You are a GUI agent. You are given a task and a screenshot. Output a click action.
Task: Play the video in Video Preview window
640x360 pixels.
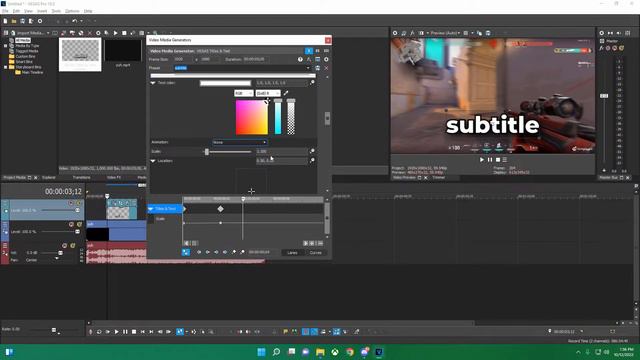(482, 160)
